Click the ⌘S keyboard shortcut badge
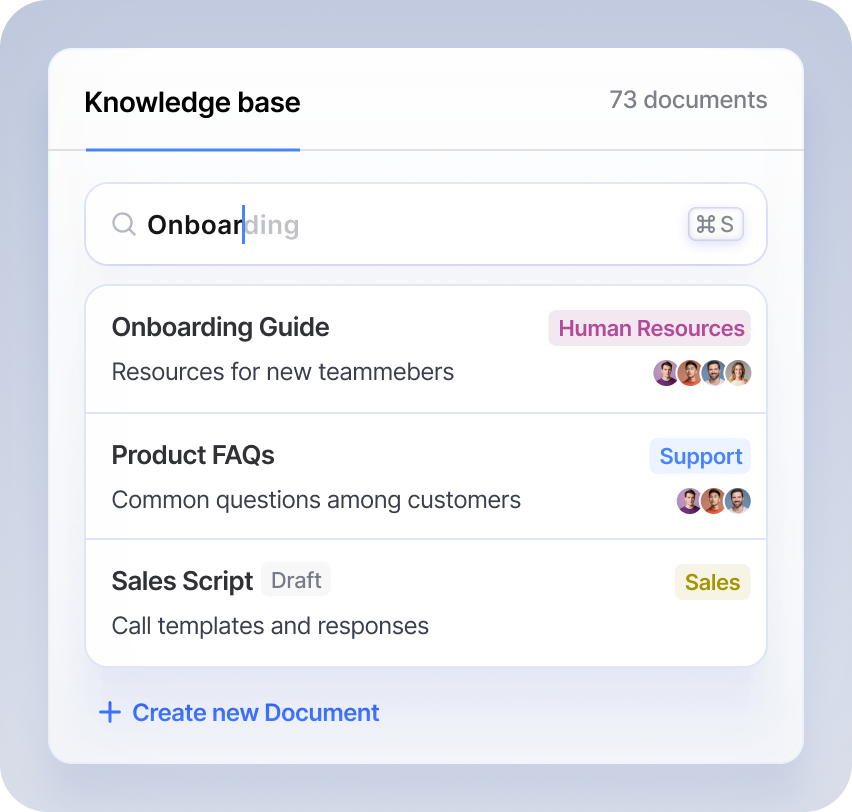 [715, 224]
